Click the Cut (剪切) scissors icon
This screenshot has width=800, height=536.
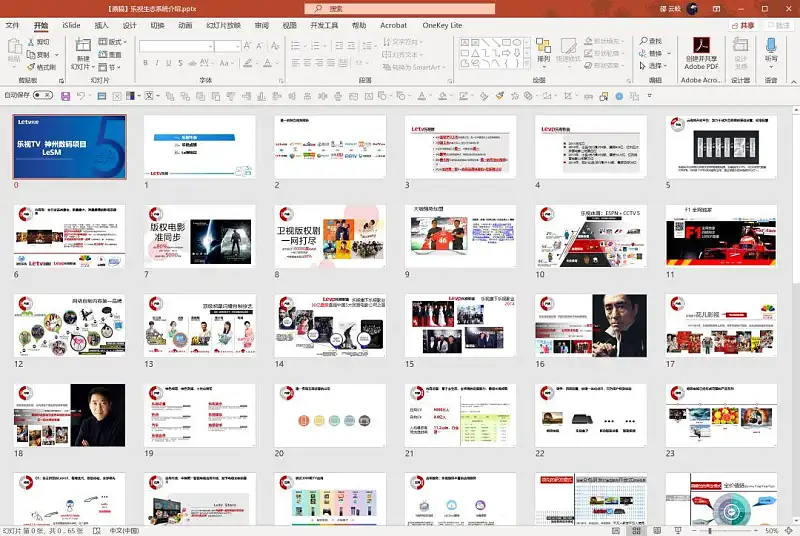(31, 42)
